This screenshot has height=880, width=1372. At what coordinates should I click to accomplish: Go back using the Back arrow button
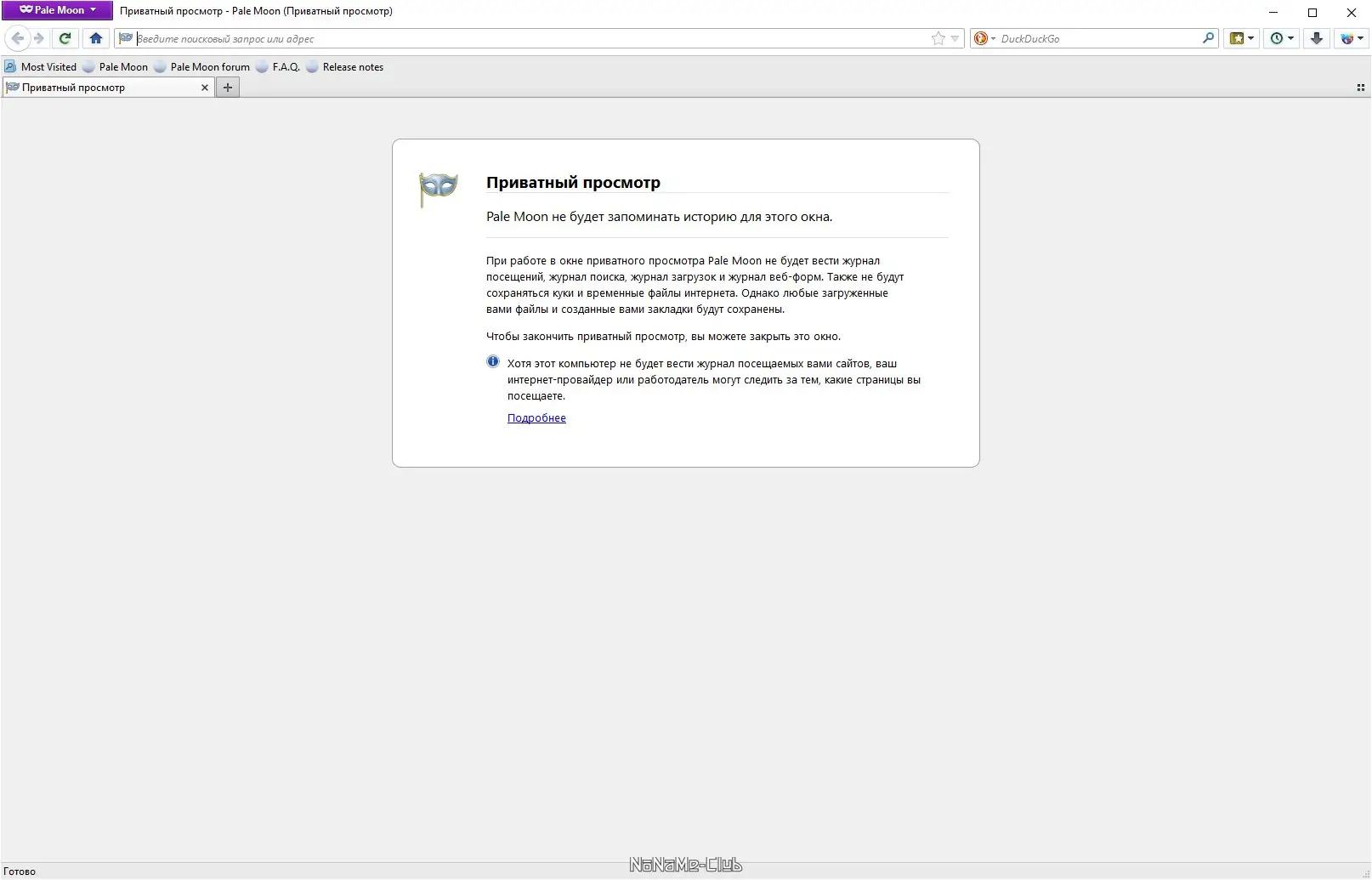point(17,38)
